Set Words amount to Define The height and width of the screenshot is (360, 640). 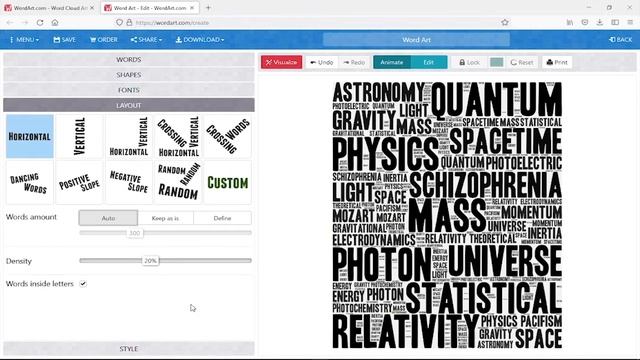click(x=222, y=218)
